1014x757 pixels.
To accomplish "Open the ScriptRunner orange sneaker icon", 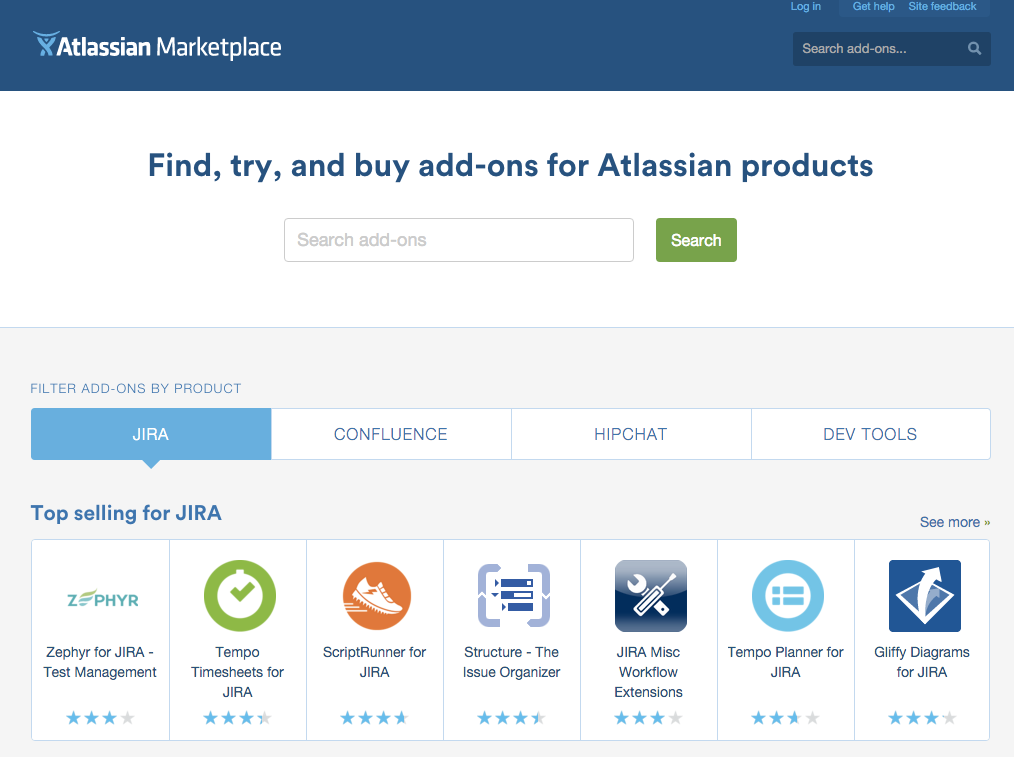I will click(376, 595).
